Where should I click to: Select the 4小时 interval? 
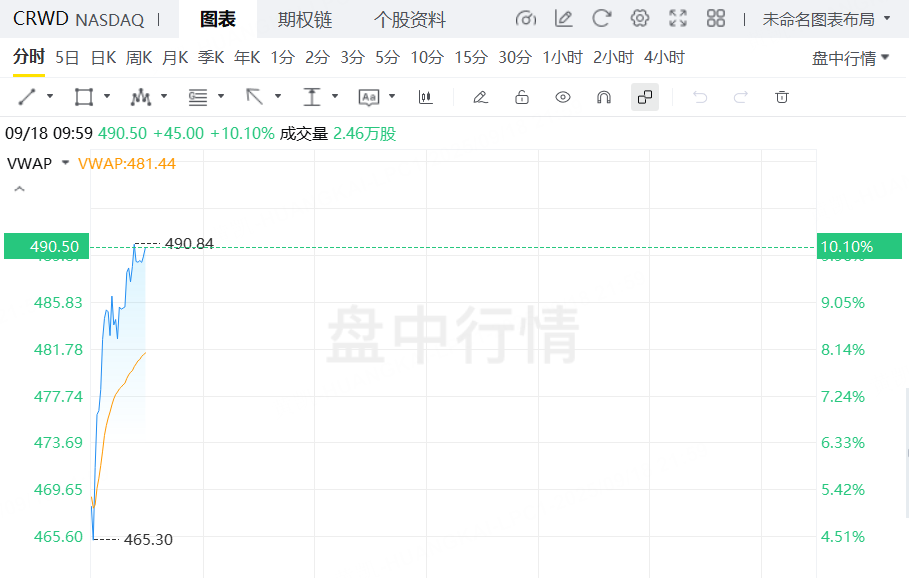coord(664,57)
